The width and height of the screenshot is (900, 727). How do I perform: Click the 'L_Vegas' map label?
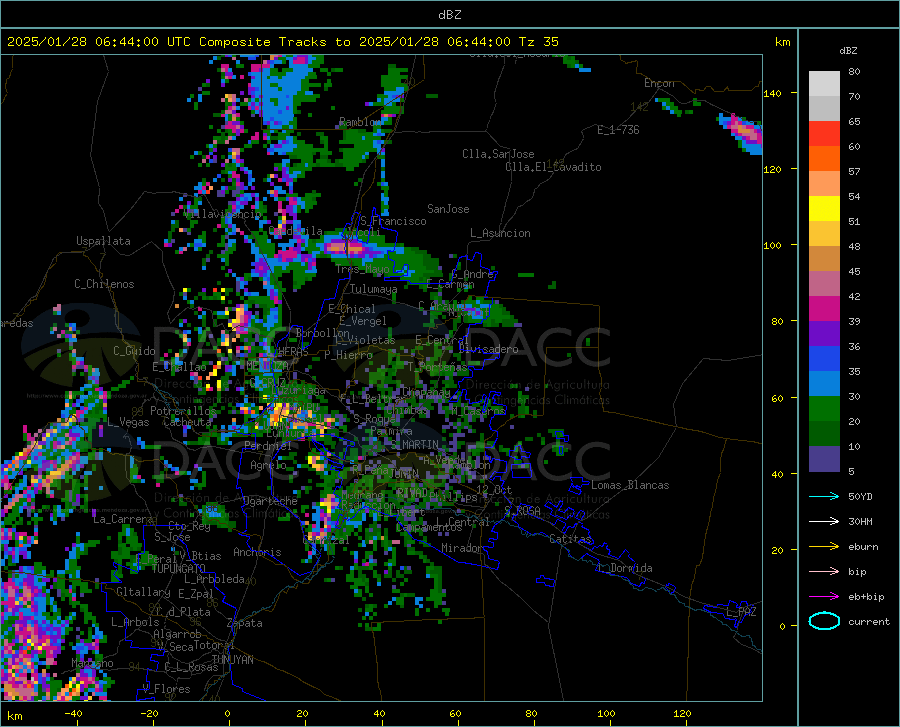(128, 422)
